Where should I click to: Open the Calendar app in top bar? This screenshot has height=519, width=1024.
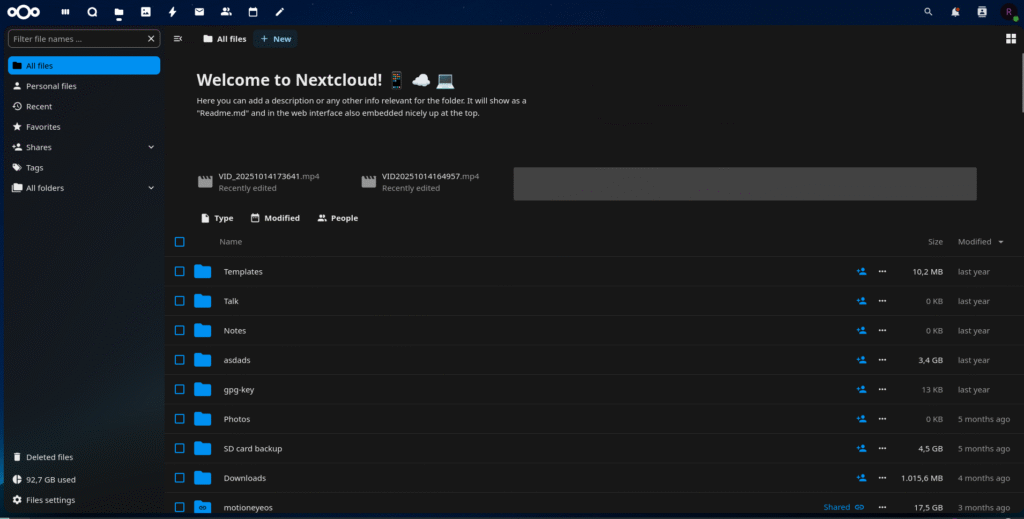(253, 12)
